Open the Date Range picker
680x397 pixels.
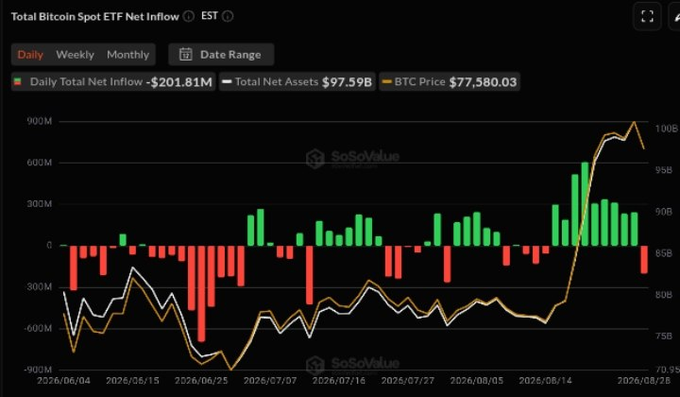coord(221,54)
